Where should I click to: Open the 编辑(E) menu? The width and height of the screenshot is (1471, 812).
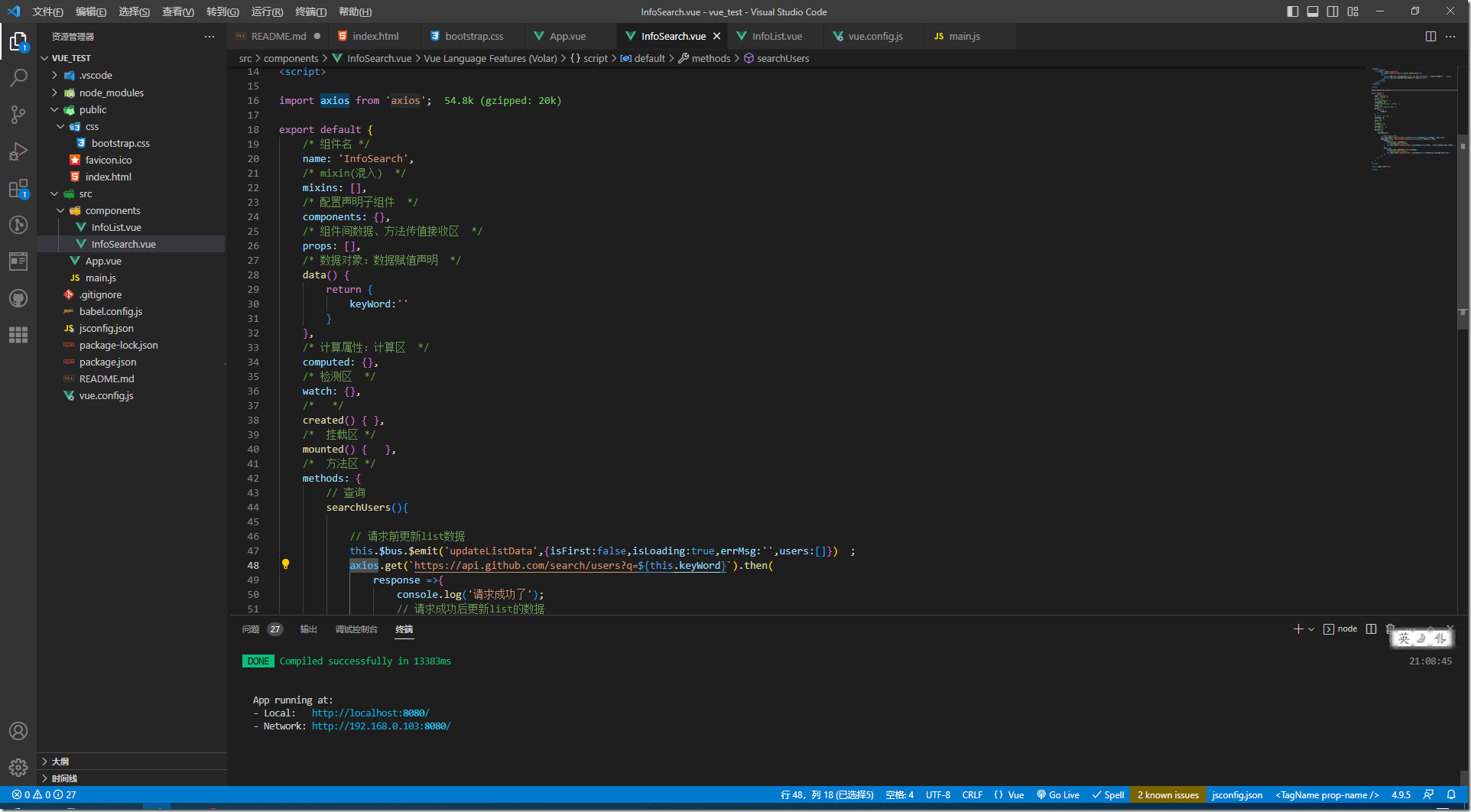[x=91, y=11]
